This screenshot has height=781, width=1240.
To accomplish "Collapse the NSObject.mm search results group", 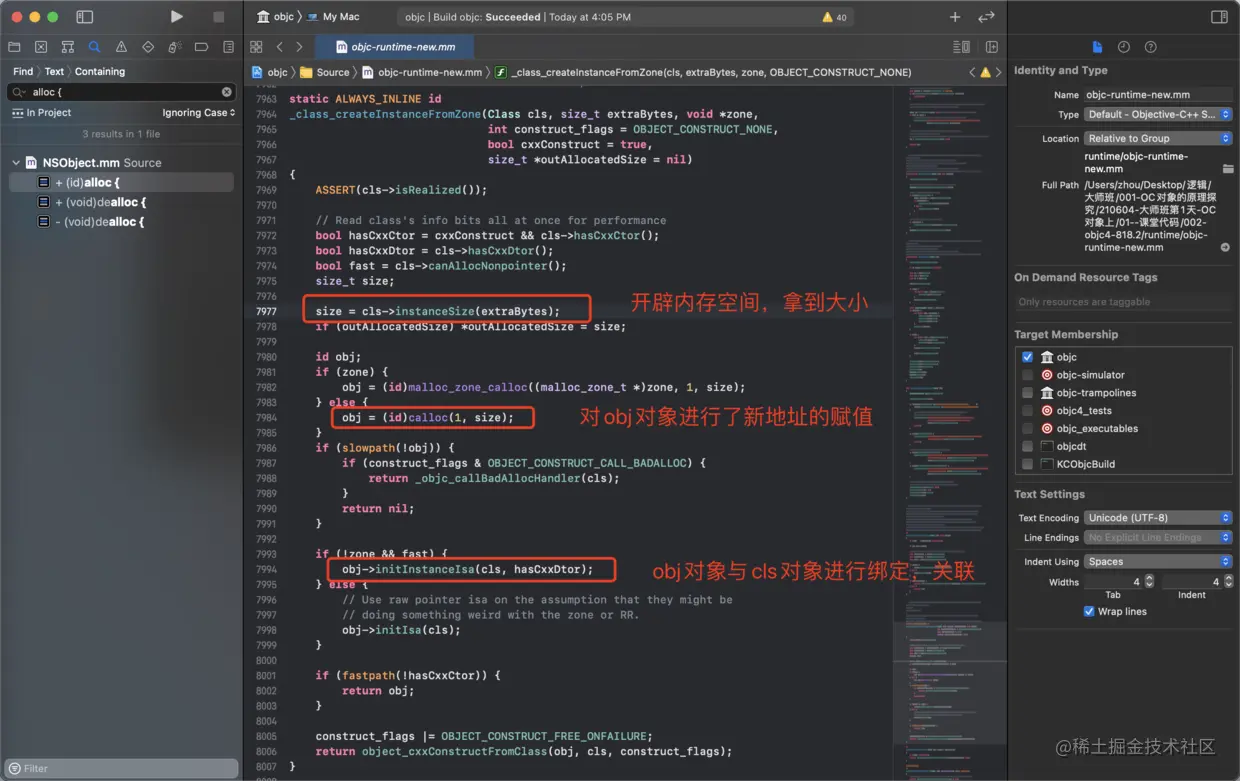I will 16,162.
